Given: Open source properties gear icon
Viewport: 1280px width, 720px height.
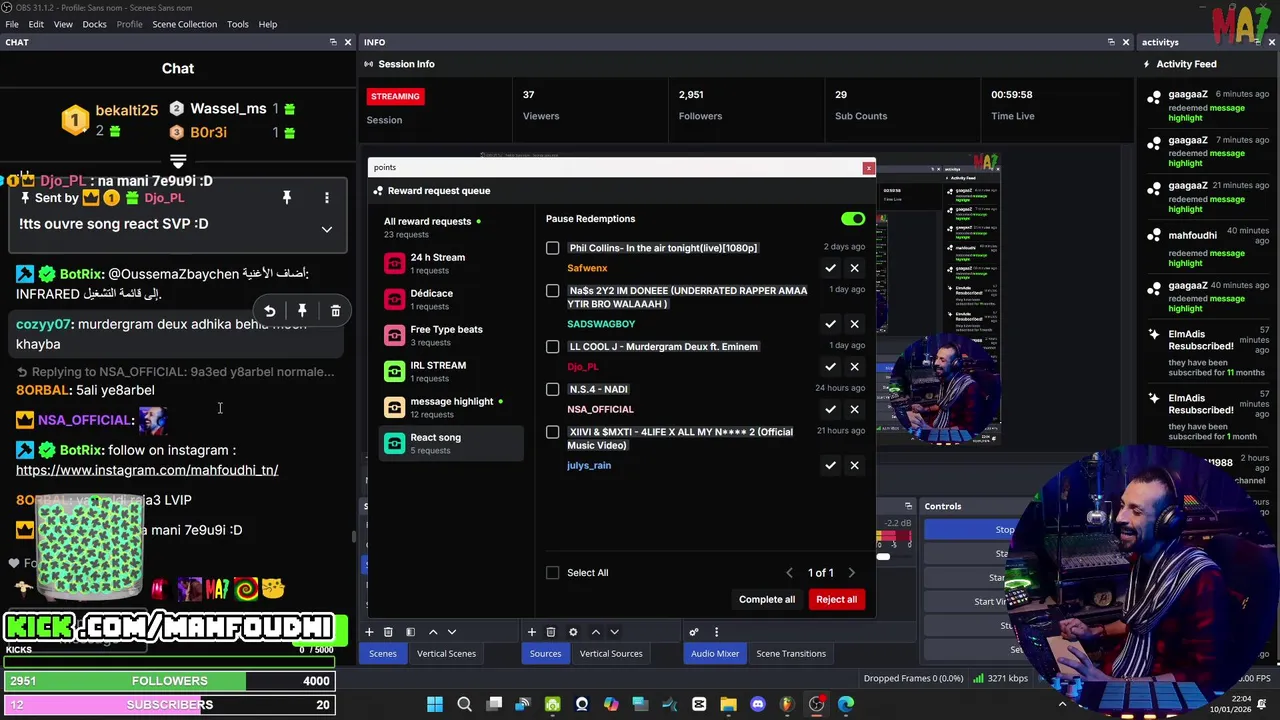Looking at the screenshot, I should (573, 632).
